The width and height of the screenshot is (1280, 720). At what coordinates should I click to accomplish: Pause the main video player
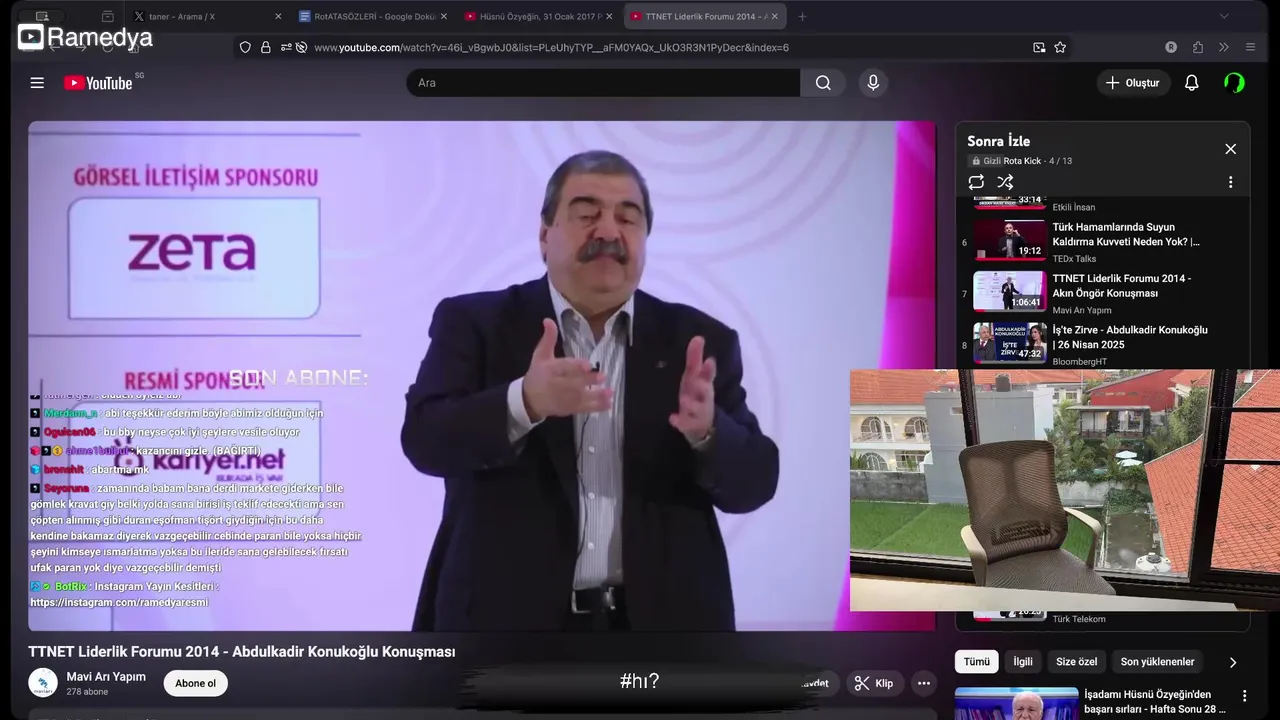click(x=481, y=376)
